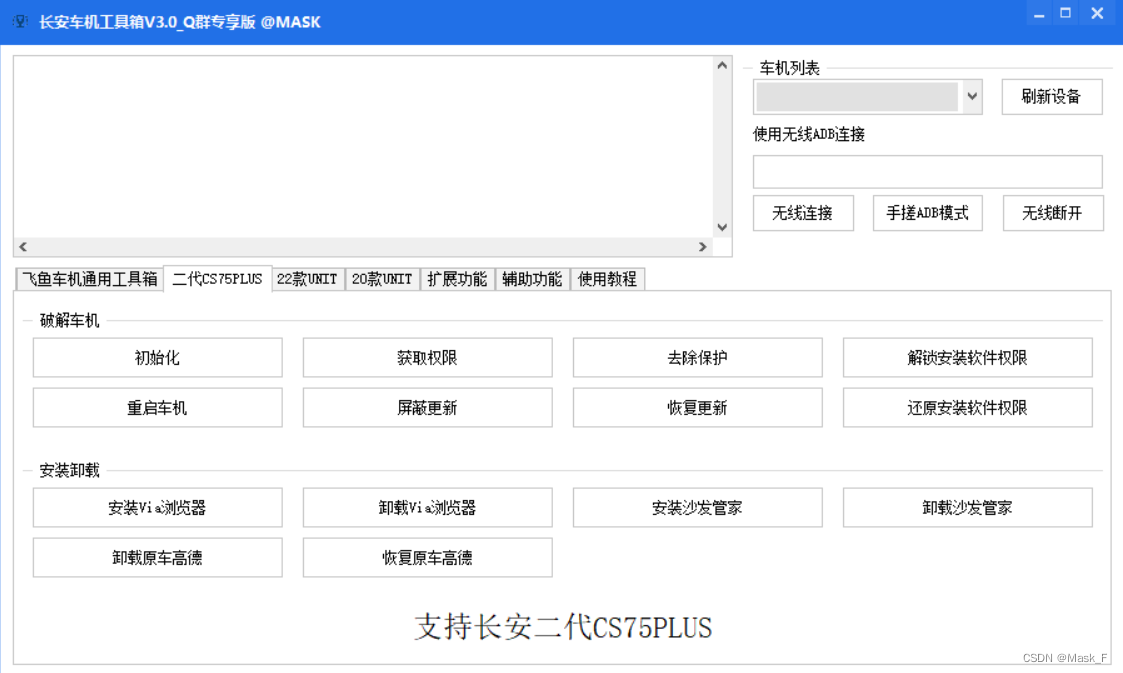Image resolution: width=1123 pixels, height=673 pixels.
Task: Click the 卸载原车高德 button
Action: (158, 558)
